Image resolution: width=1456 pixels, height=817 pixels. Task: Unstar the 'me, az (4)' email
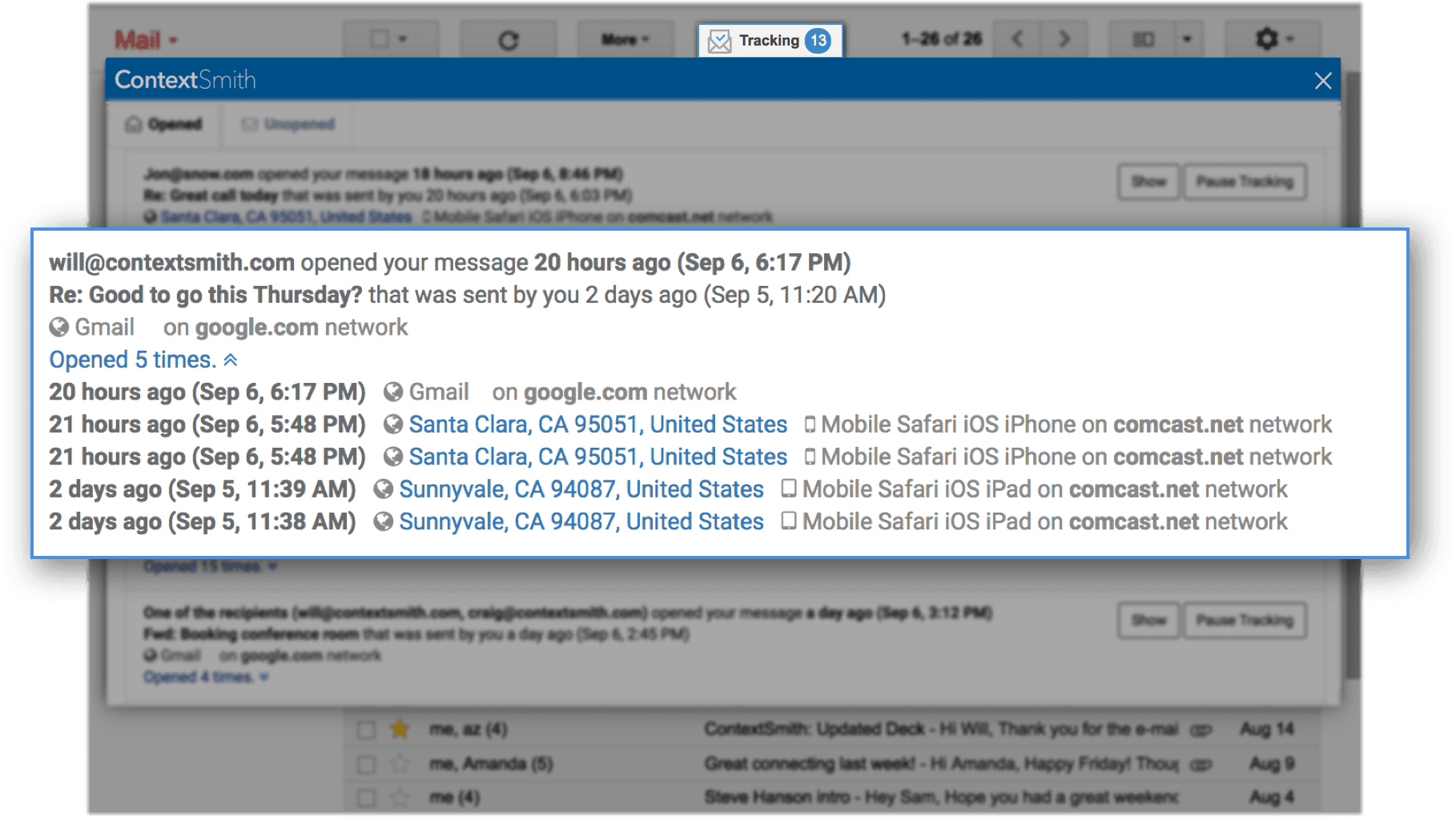point(400,729)
